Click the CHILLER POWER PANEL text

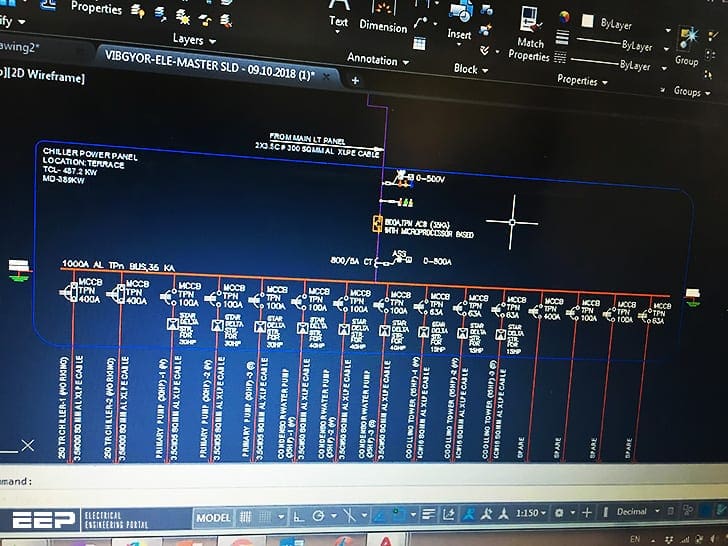click(x=91, y=154)
